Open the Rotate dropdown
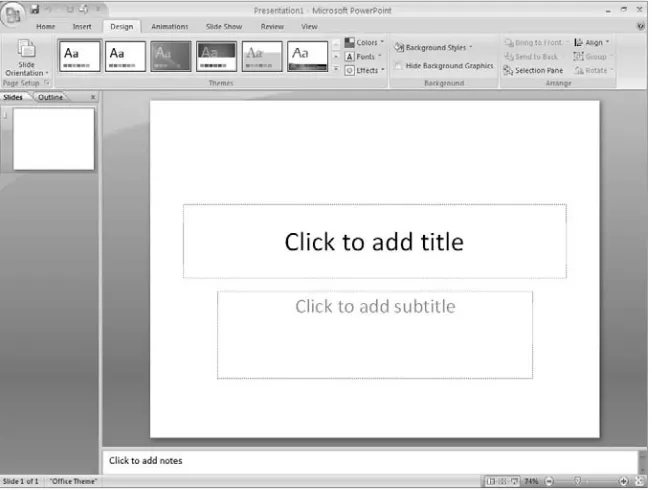652x490 pixels. [x=593, y=71]
